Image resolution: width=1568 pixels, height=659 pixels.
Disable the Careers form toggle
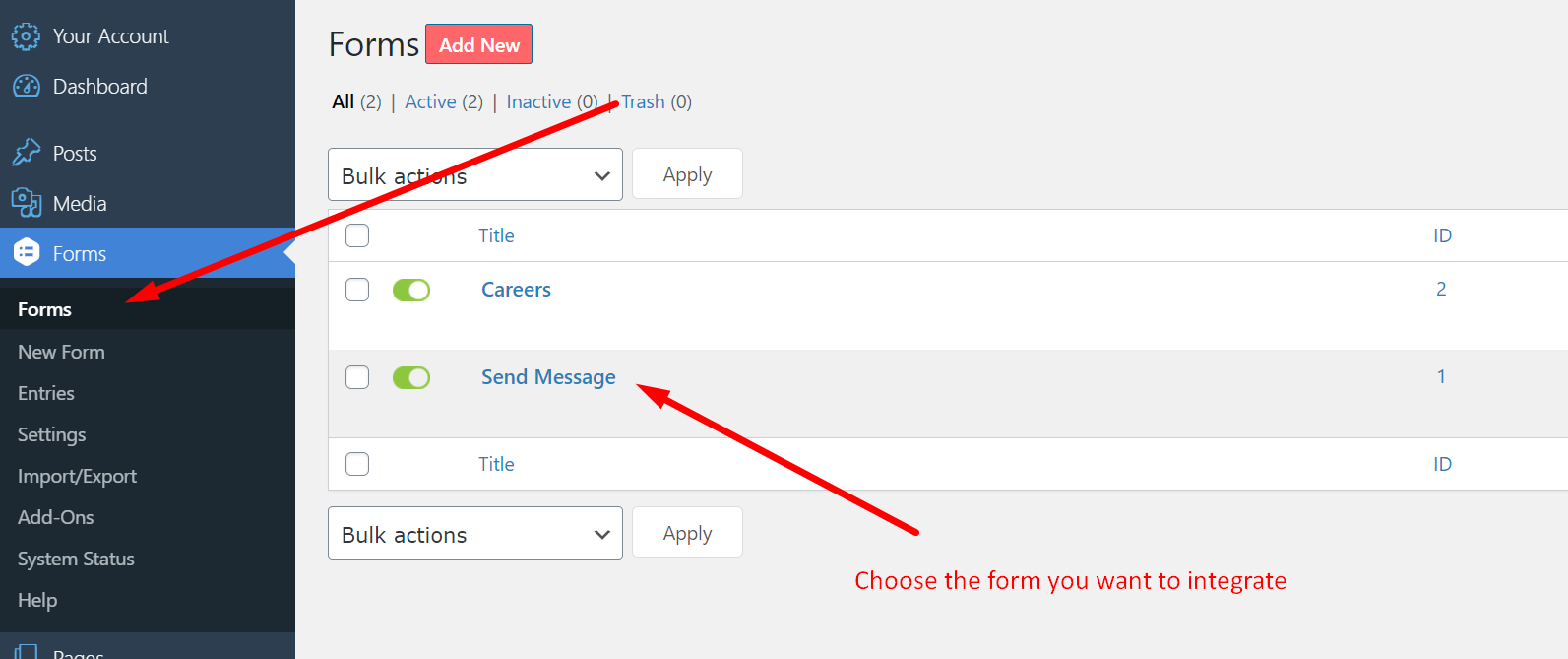coord(410,290)
